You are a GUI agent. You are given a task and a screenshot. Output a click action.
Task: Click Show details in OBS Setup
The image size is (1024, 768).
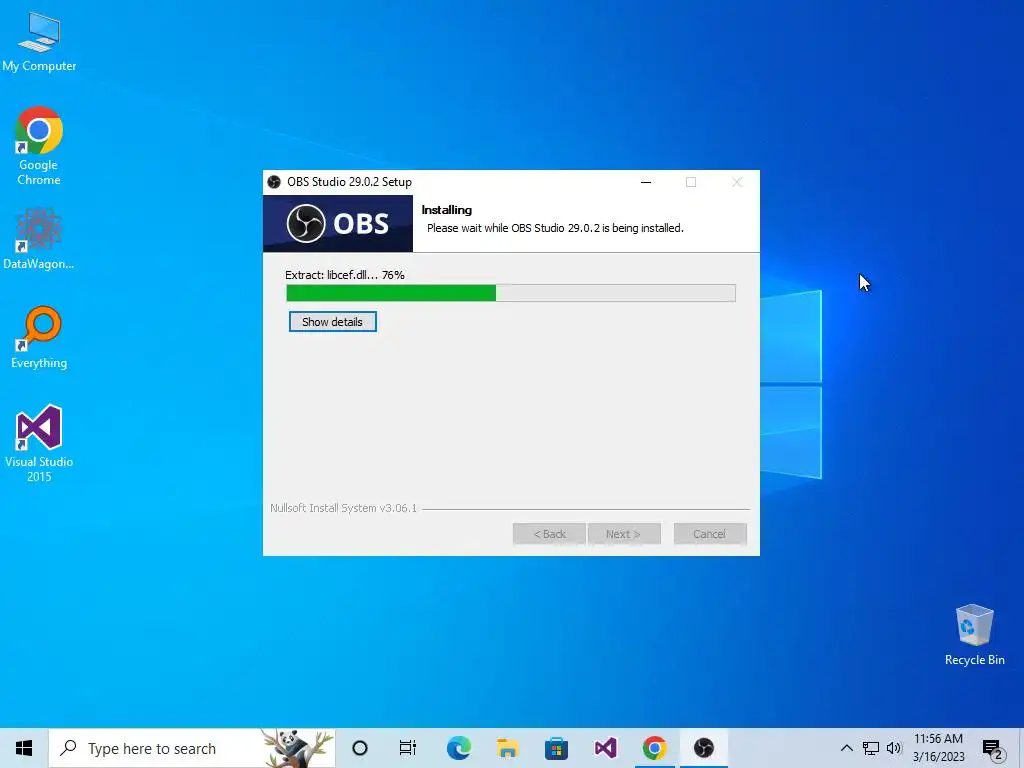point(332,322)
